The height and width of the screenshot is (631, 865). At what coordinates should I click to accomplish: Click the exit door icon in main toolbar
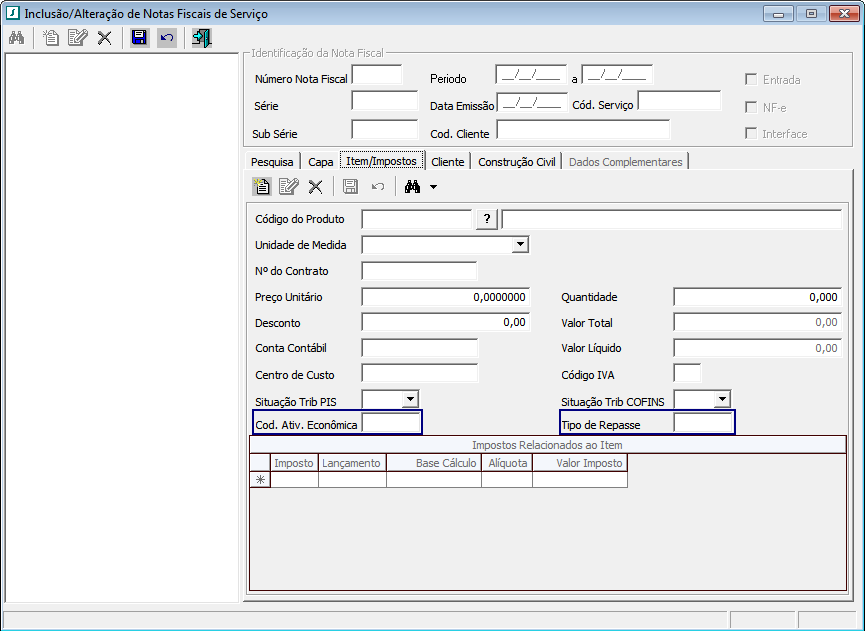[201, 38]
